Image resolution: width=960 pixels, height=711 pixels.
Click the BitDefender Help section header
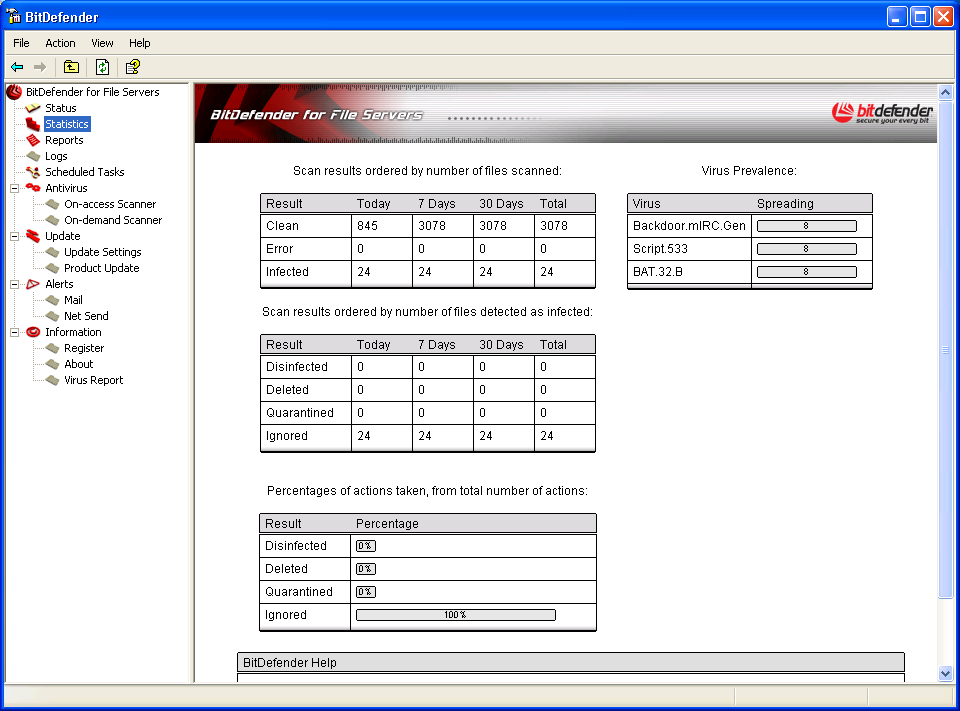[571, 663]
